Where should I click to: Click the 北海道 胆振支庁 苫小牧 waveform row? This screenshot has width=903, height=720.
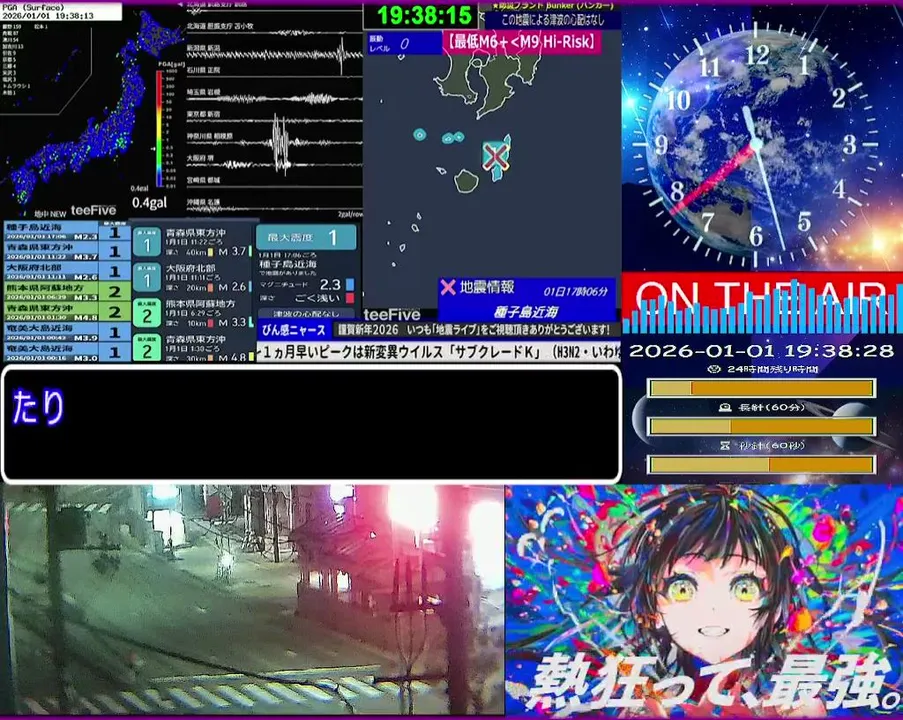[274, 30]
